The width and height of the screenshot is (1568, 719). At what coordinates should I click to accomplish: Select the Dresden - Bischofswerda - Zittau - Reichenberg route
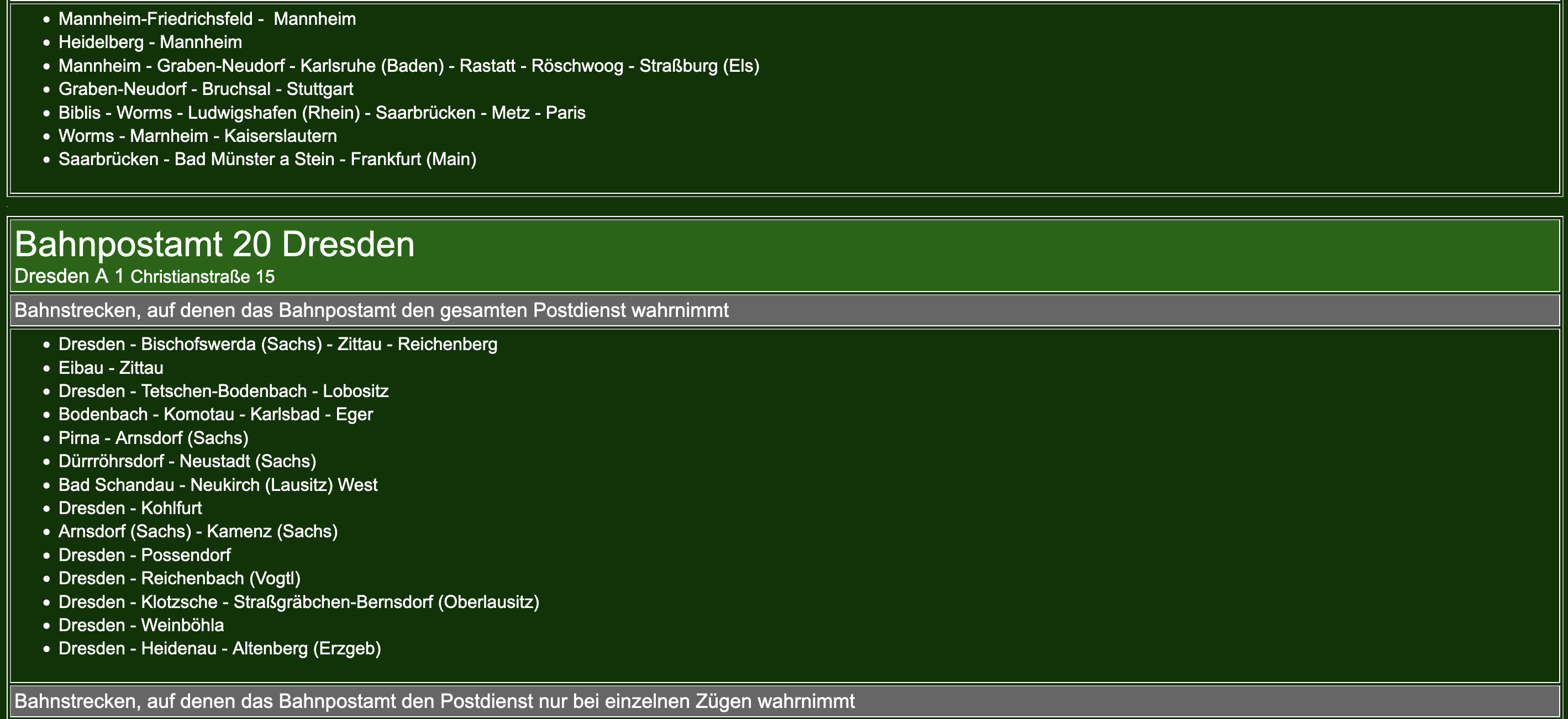coord(277,344)
